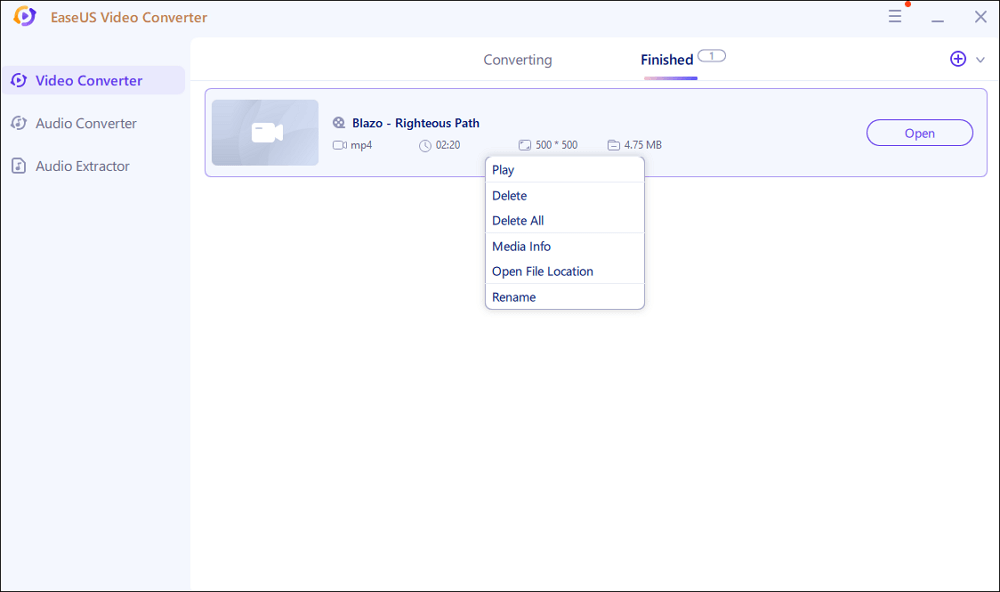
Task: Open the hamburger menu in title bar
Action: point(895,17)
